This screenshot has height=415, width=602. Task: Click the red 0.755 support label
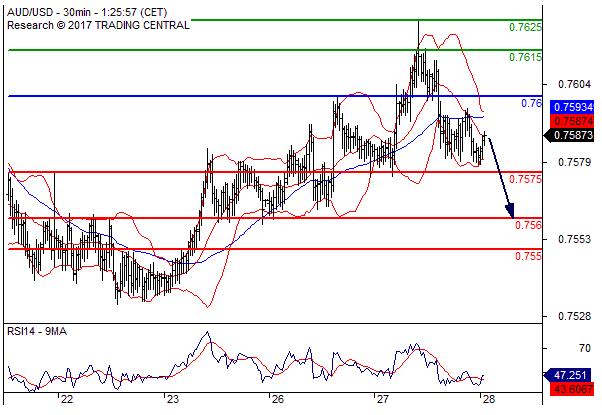tap(528, 256)
